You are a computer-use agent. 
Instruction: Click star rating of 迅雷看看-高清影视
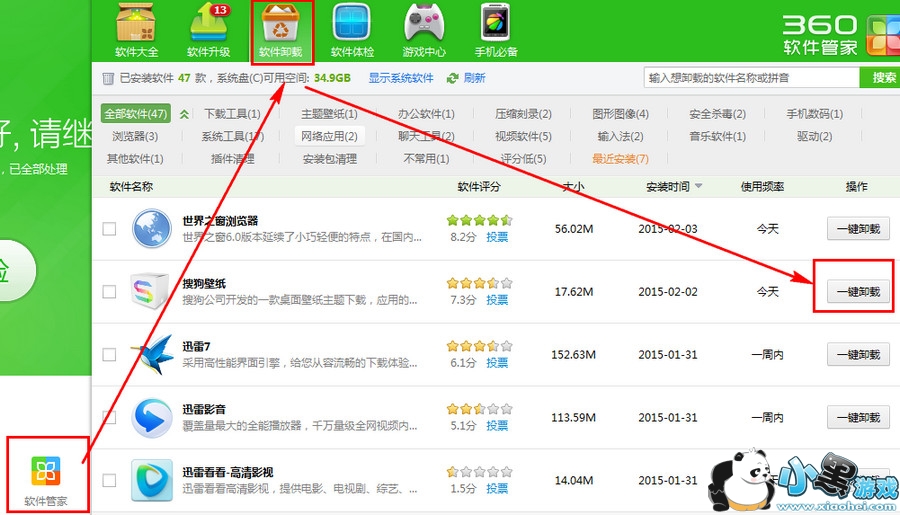point(479,472)
